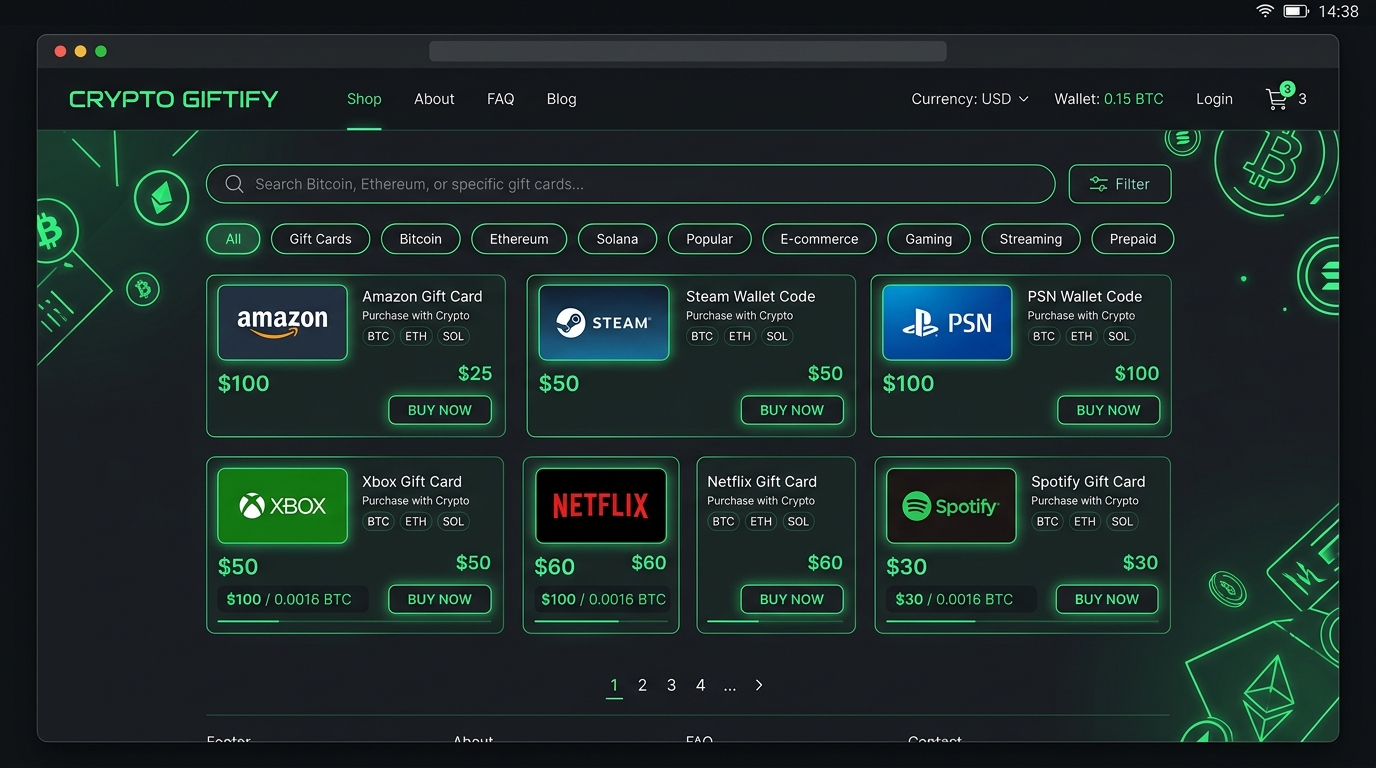Open the Filter options button

click(1119, 184)
